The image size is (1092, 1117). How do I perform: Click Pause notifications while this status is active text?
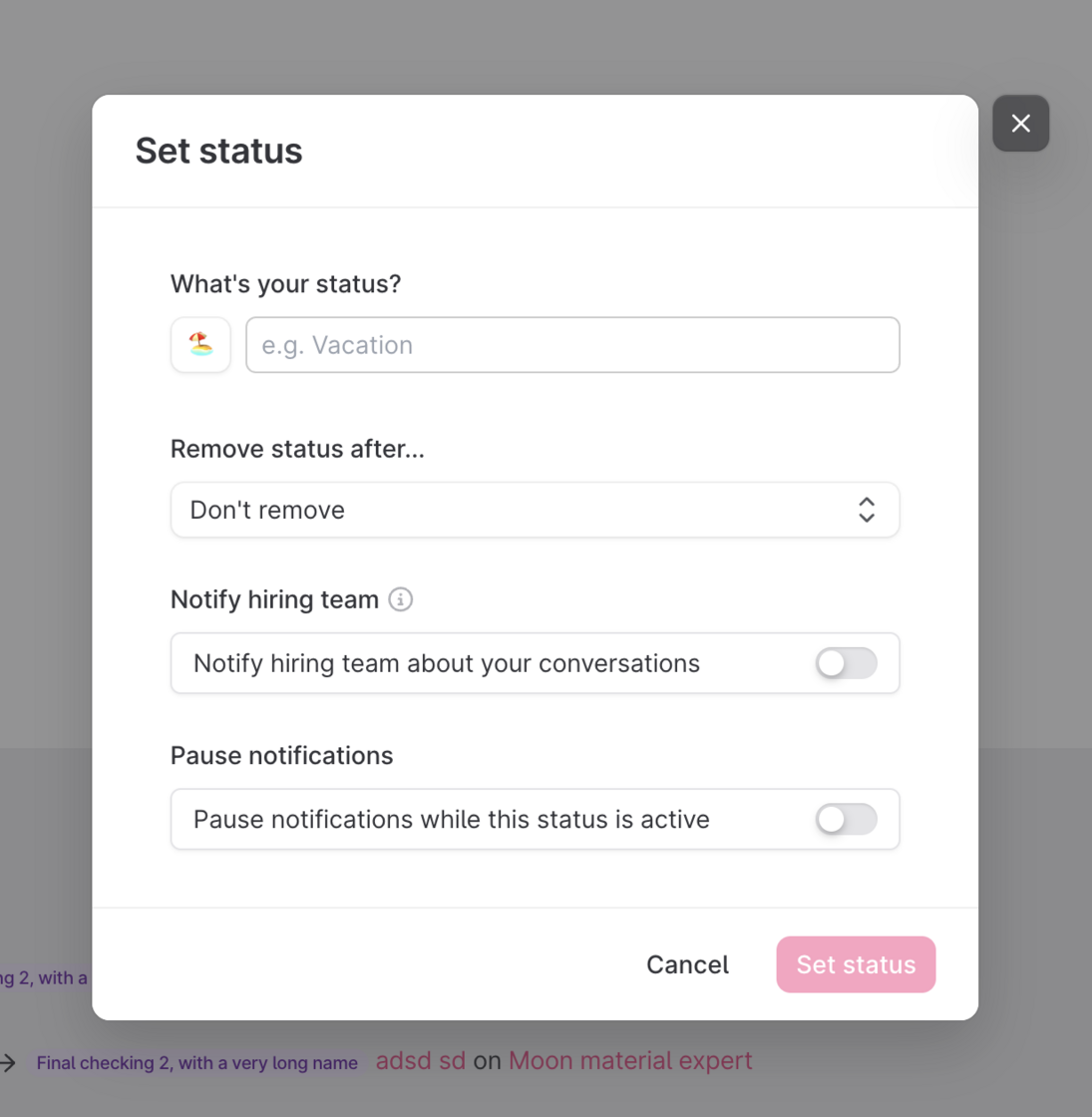pos(451,820)
